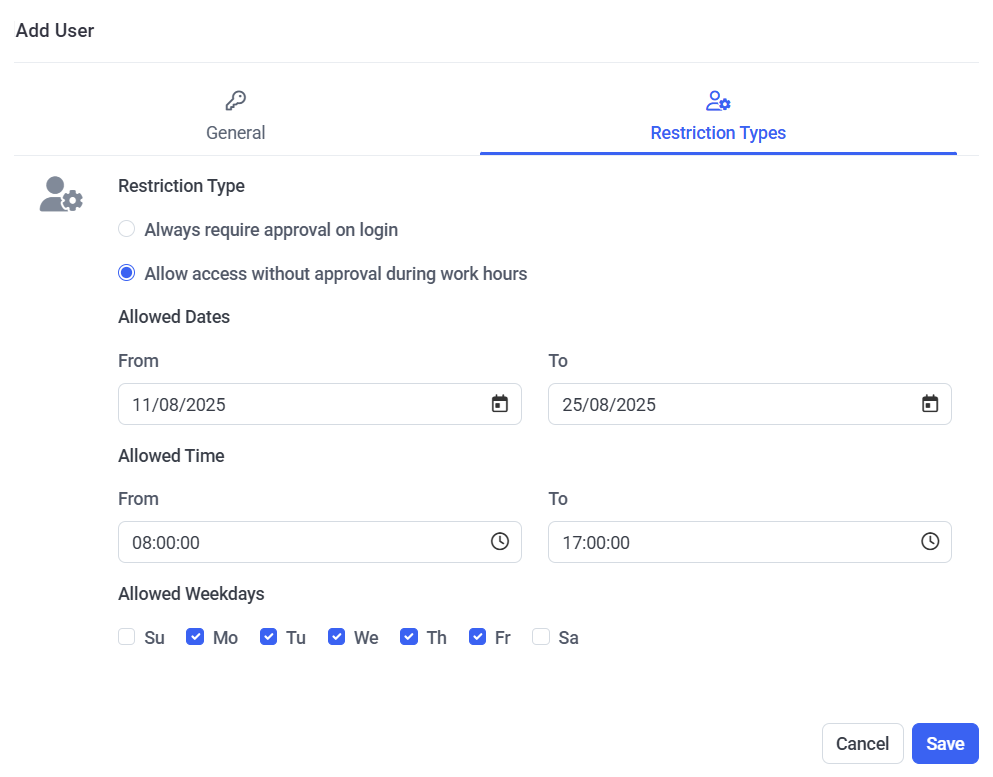Enable the Sa weekday checkbox
The height and width of the screenshot is (777, 993).
coord(541,637)
